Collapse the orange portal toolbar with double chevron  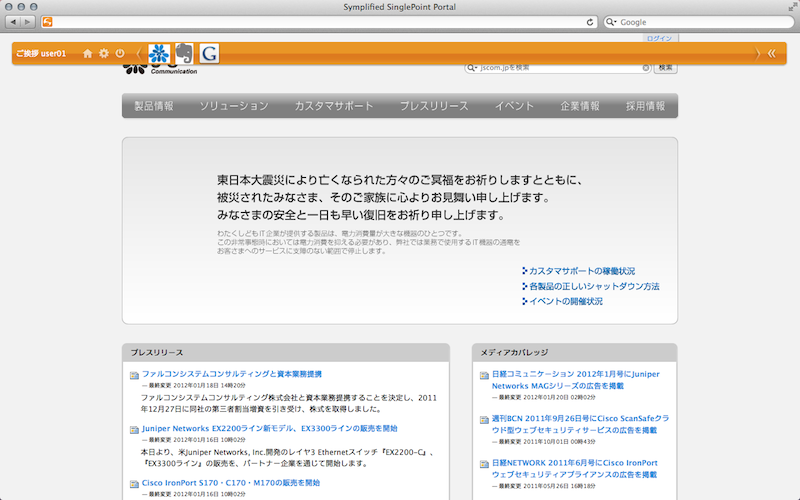click(772, 53)
